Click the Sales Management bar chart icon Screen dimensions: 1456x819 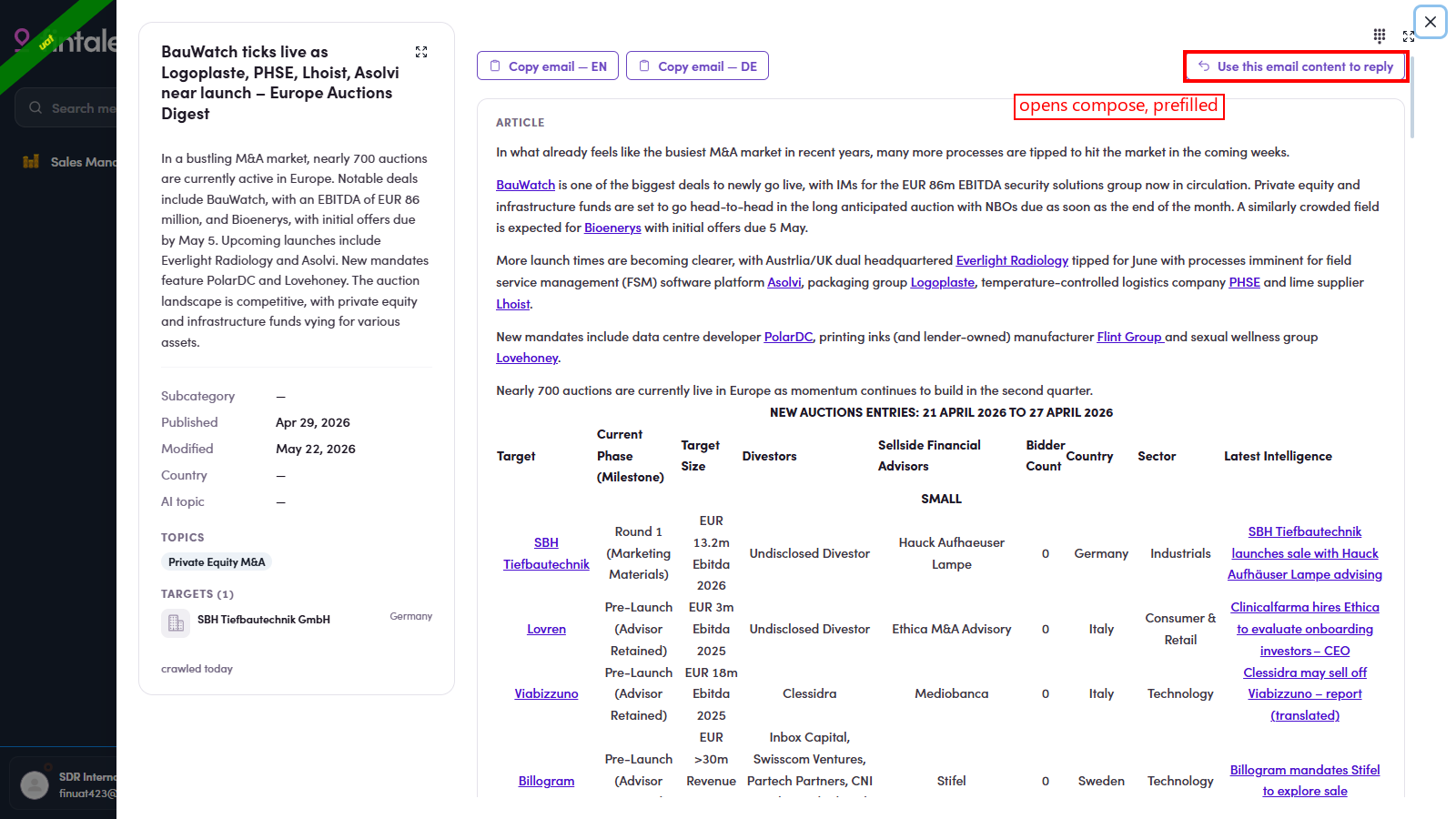[x=31, y=161]
